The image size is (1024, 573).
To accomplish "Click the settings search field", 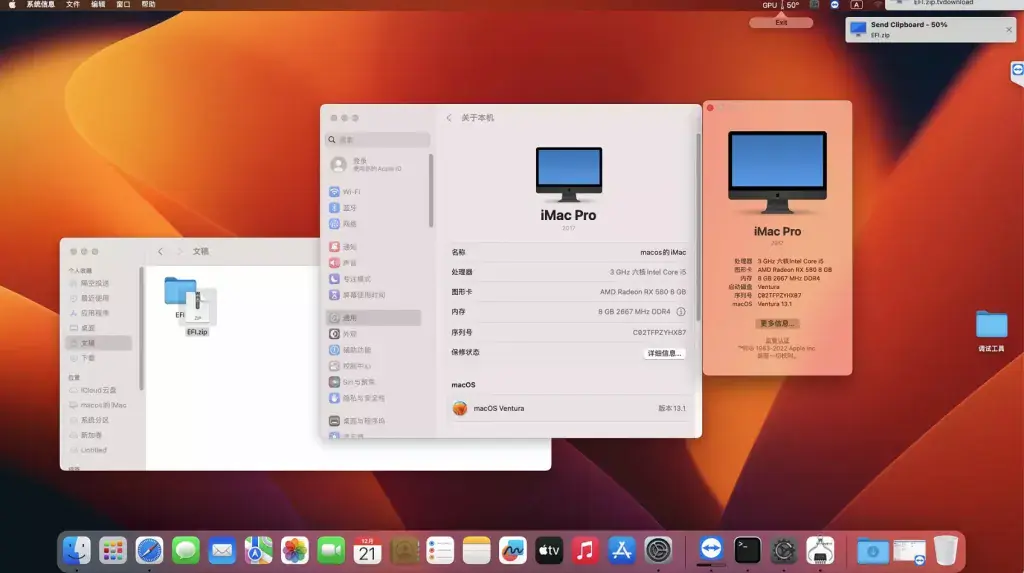I will click(x=377, y=139).
